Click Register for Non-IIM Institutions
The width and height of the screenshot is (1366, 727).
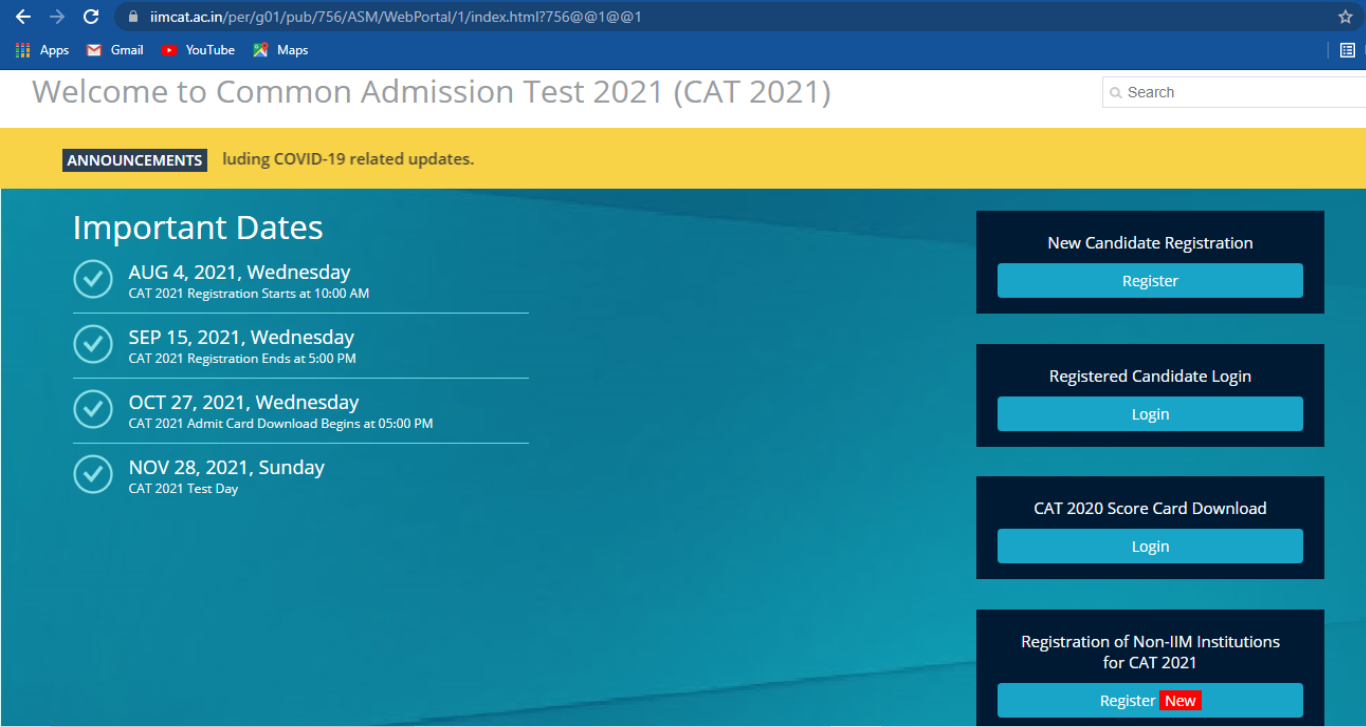1150,701
